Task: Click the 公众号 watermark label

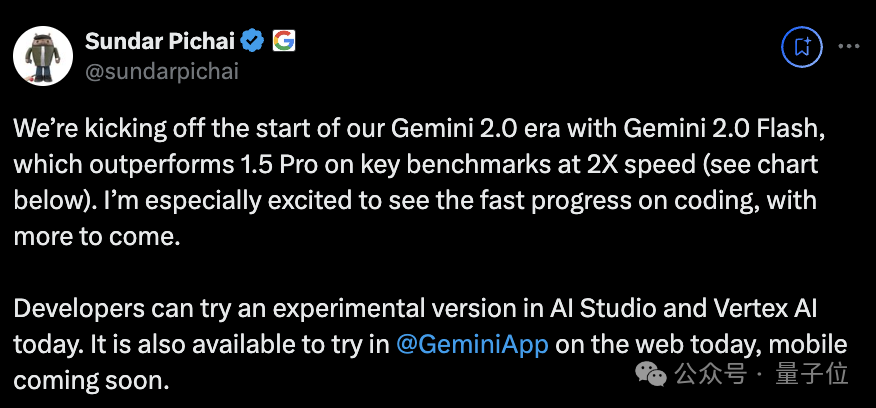Action: click(710, 373)
